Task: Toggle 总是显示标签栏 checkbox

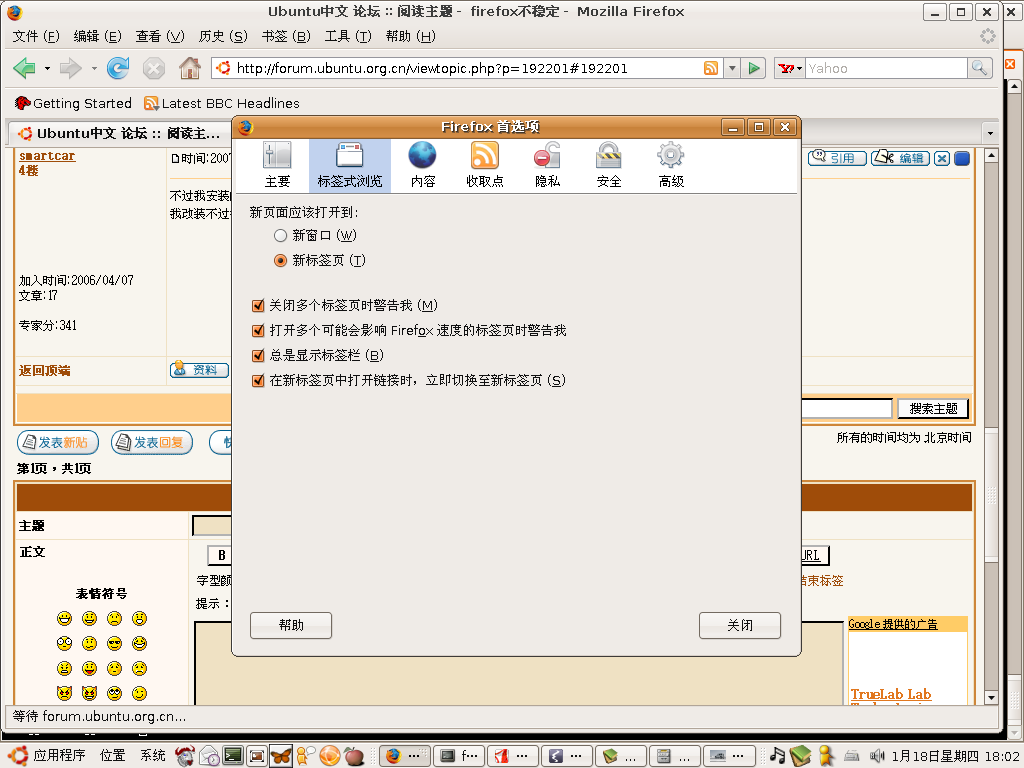Action: [258, 355]
